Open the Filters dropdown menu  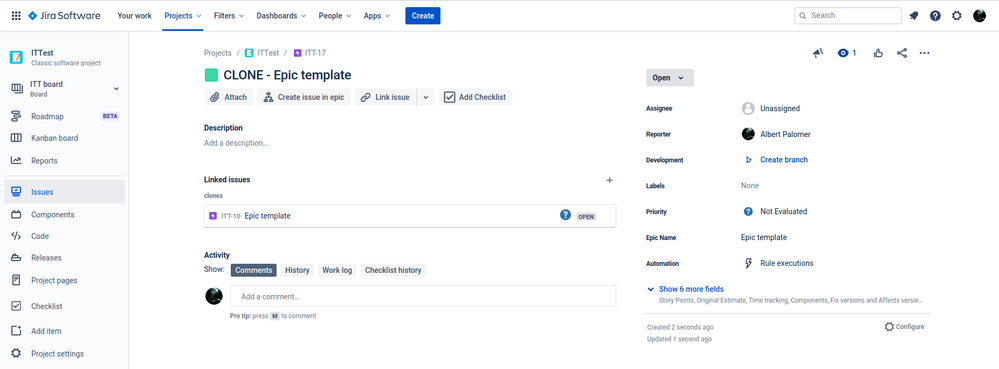pos(229,16)
